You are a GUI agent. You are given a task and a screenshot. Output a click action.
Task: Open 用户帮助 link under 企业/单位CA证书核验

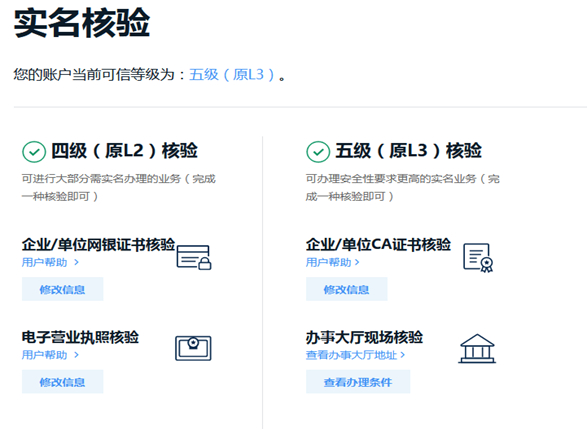[329, 262]
